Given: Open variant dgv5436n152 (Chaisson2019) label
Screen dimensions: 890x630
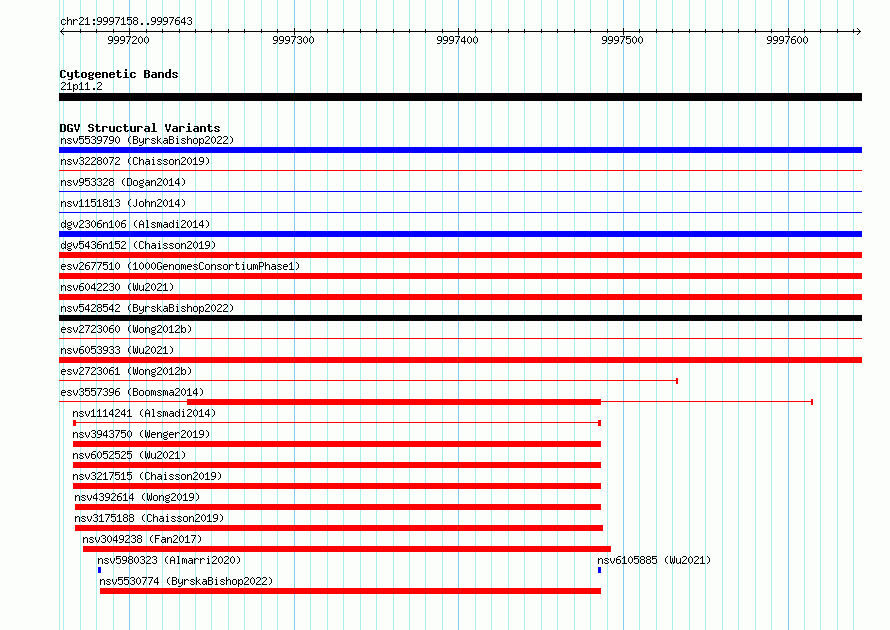Looking at the screenshot, I should pos(138,245).
